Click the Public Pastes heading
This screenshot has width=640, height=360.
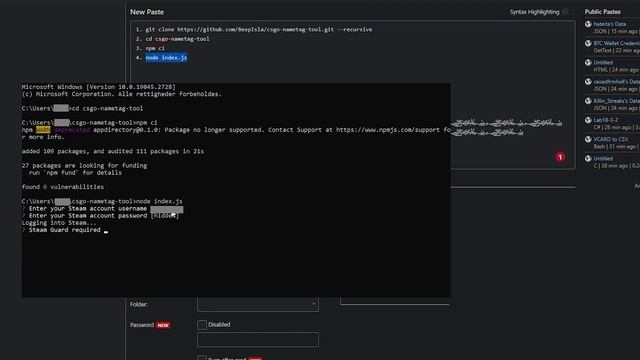point(602,12)
